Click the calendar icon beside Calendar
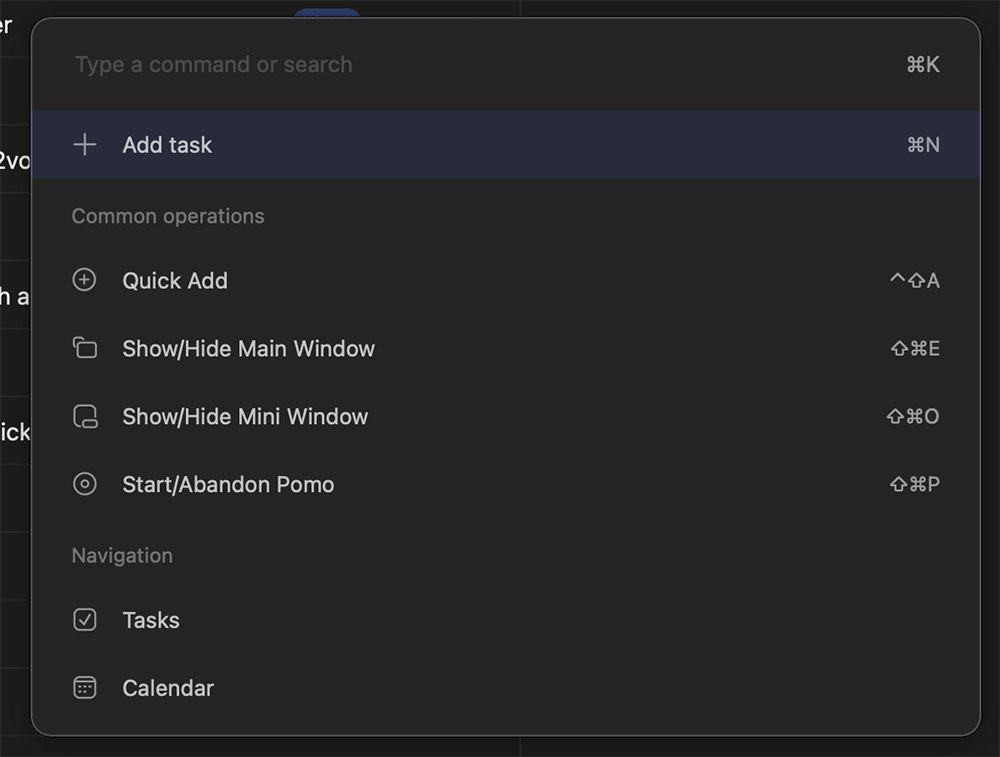Image resolution: width=1000 pixels, height=757 pixels. point(85,688)
